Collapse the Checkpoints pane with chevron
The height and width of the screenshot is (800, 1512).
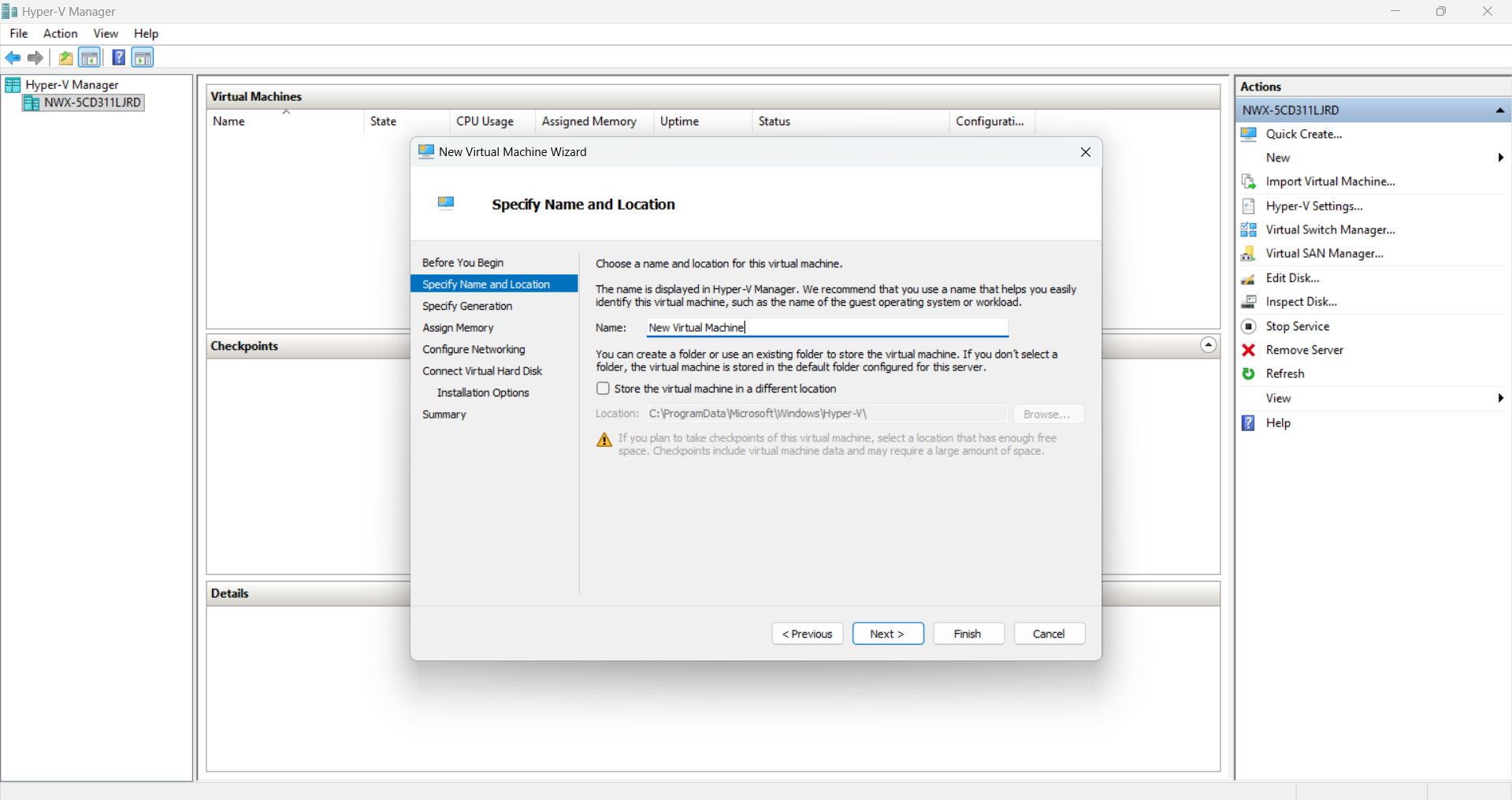(1208, 345)
